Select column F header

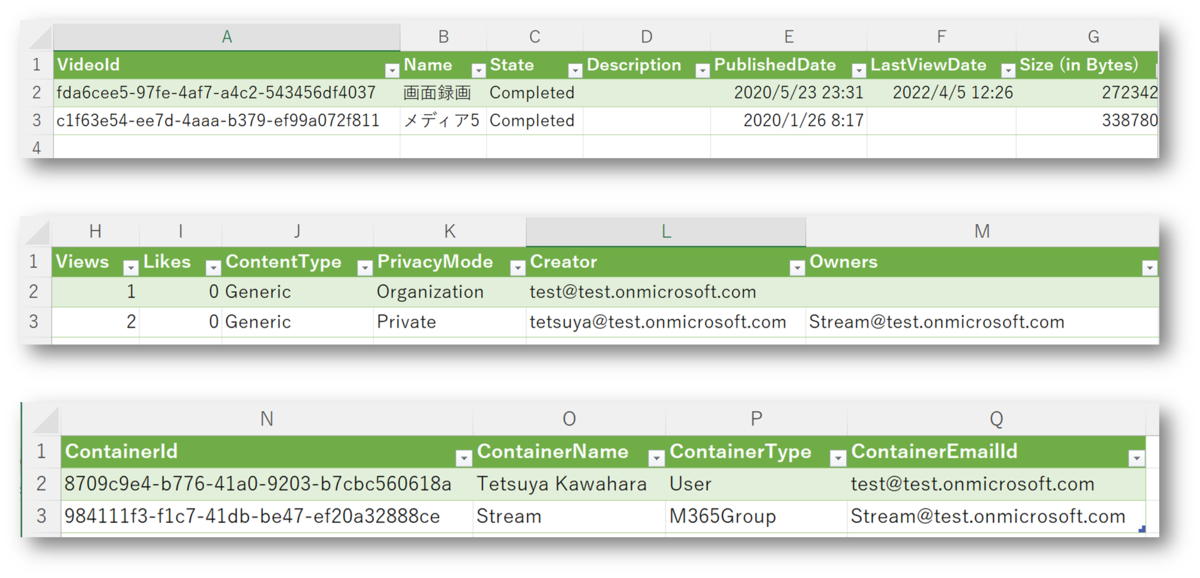click(941, 37)
